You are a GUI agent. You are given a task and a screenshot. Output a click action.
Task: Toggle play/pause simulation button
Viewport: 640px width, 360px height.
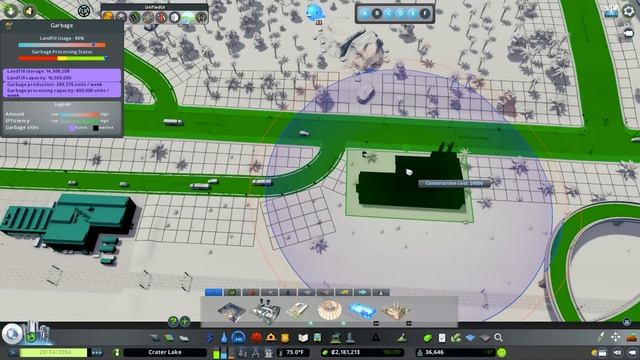[12, 352]
